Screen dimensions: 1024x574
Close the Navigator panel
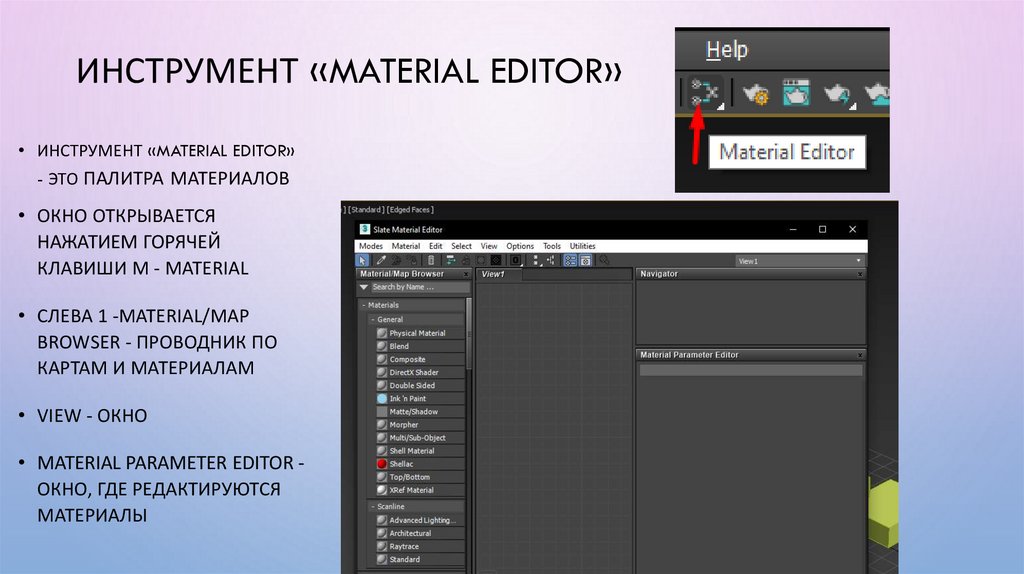(x=860, y=273)
